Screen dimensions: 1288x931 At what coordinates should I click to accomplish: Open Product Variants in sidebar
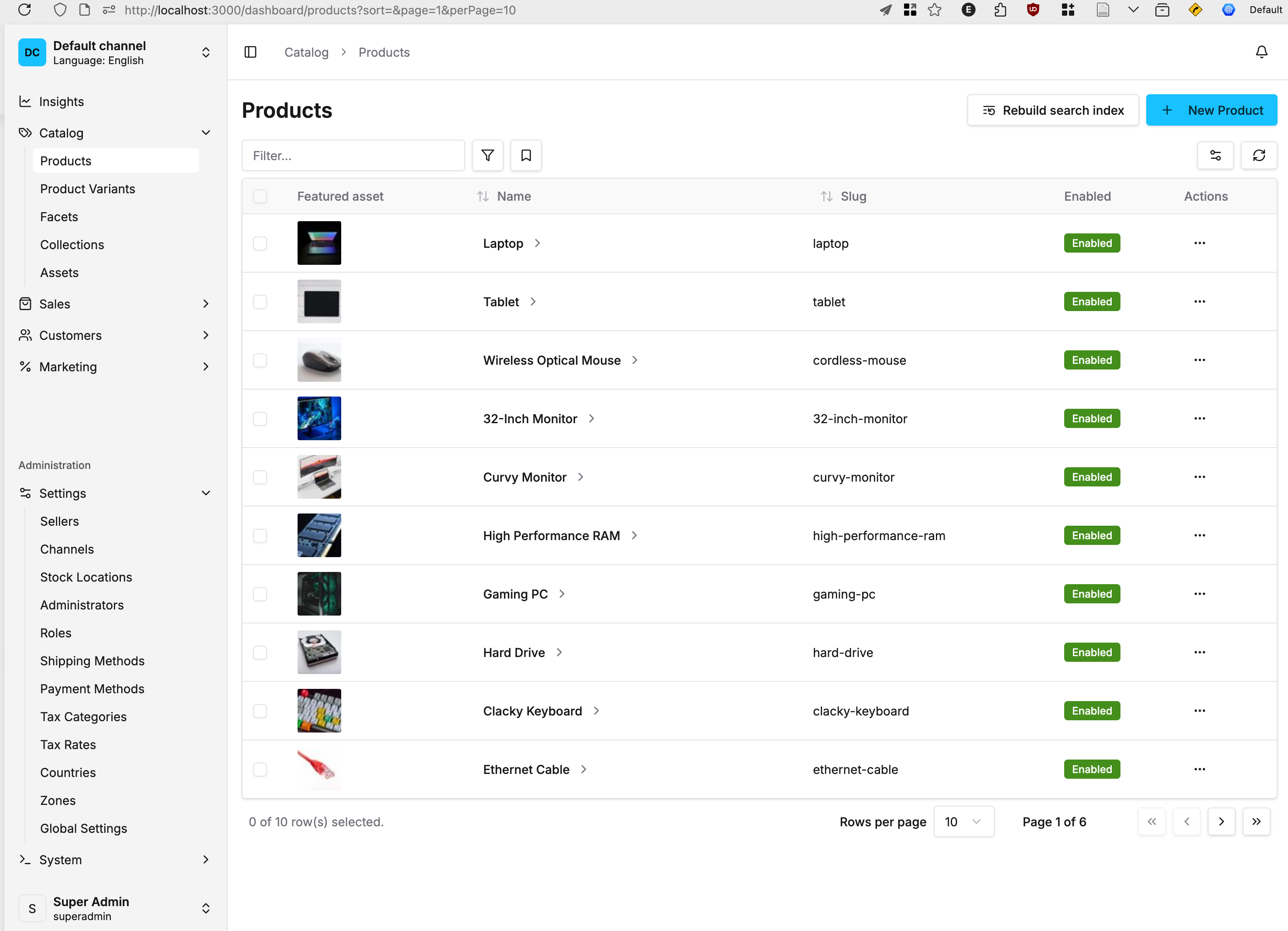coord(87,189)
